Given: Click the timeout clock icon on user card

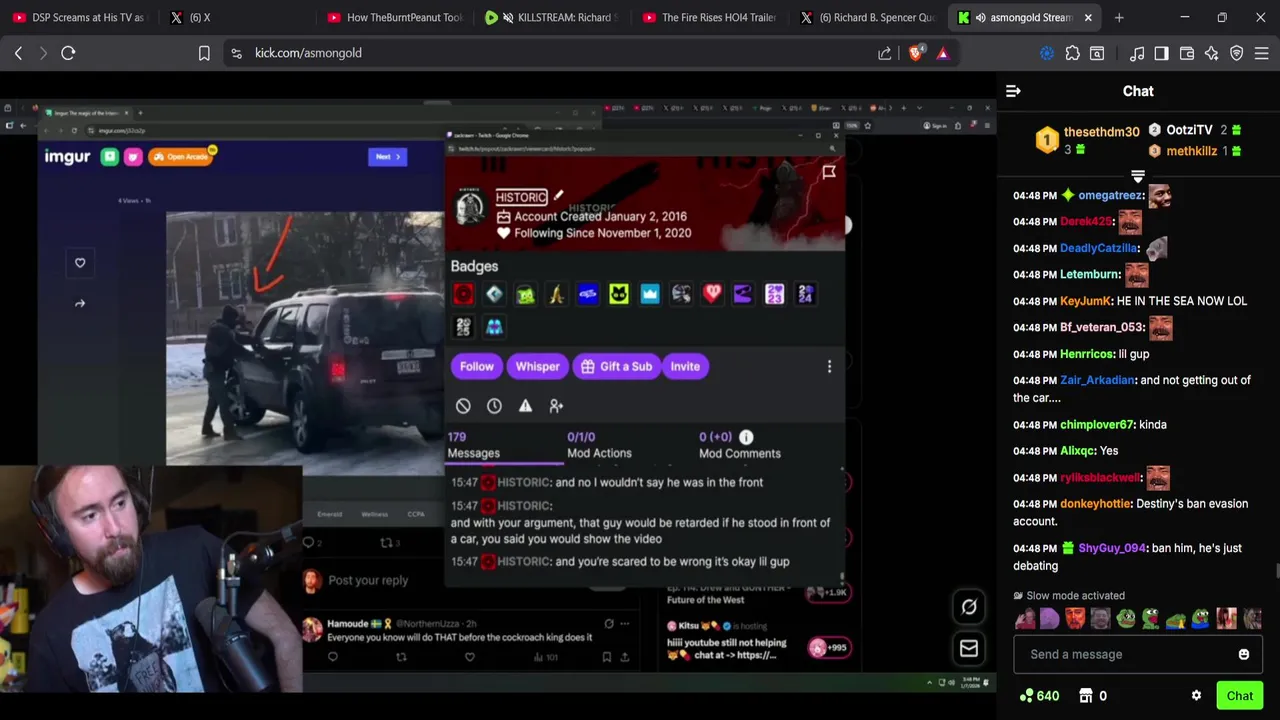Looking at the screenshot, I should coord(494,406).
